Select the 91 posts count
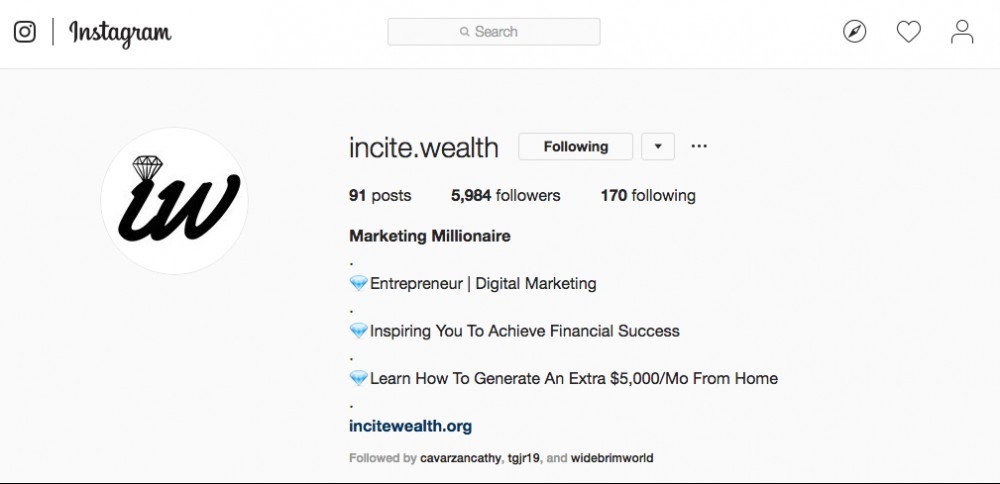 [380, 196]
